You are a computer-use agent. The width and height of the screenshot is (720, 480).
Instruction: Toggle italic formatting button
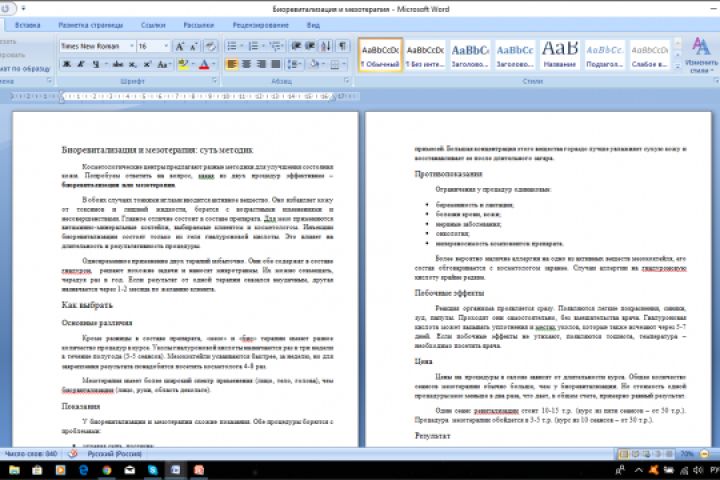[x=81, y=64]
